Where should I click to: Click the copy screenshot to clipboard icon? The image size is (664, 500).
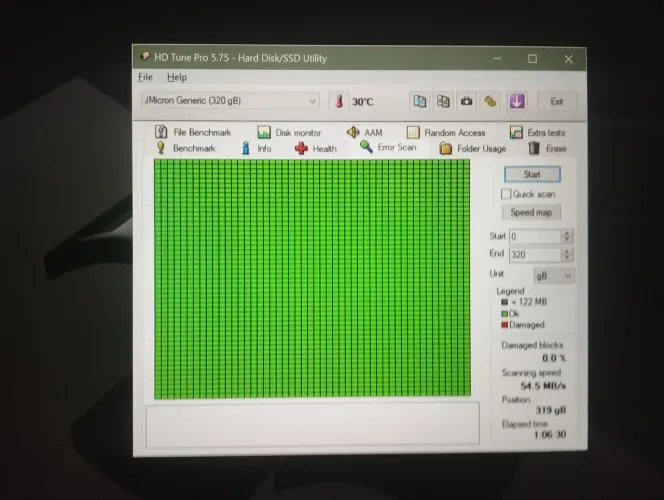[443, 102]
